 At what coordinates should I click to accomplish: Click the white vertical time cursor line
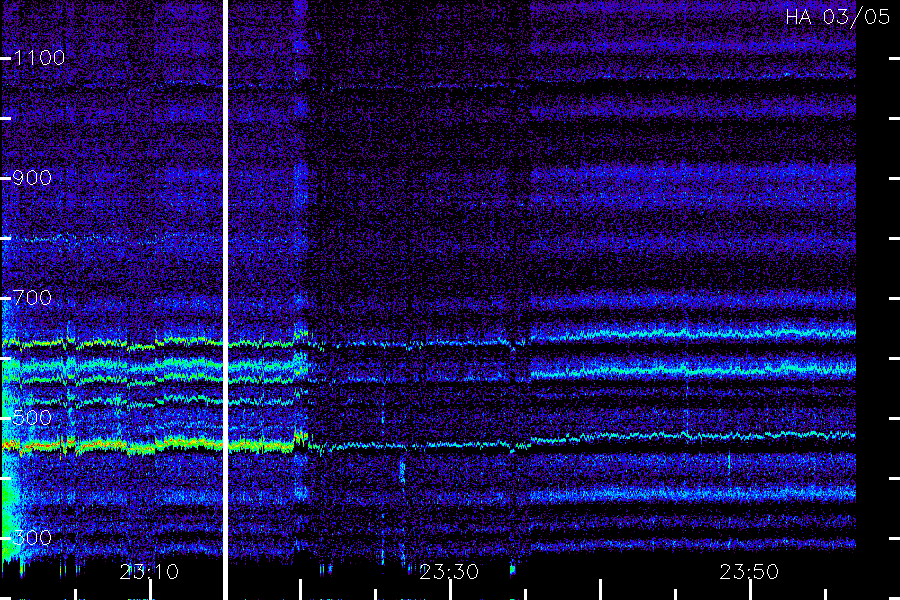point(225,300)
